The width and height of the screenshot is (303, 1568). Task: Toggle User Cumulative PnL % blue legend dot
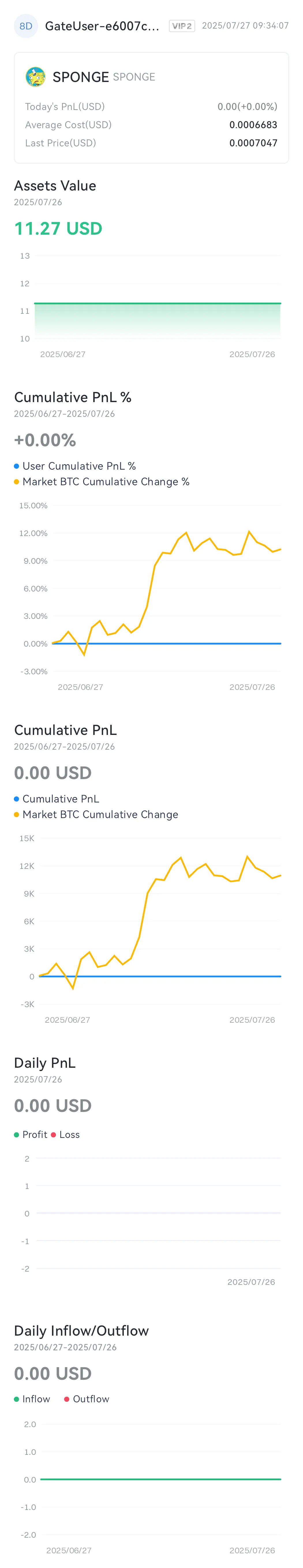(x=16, y=466)
